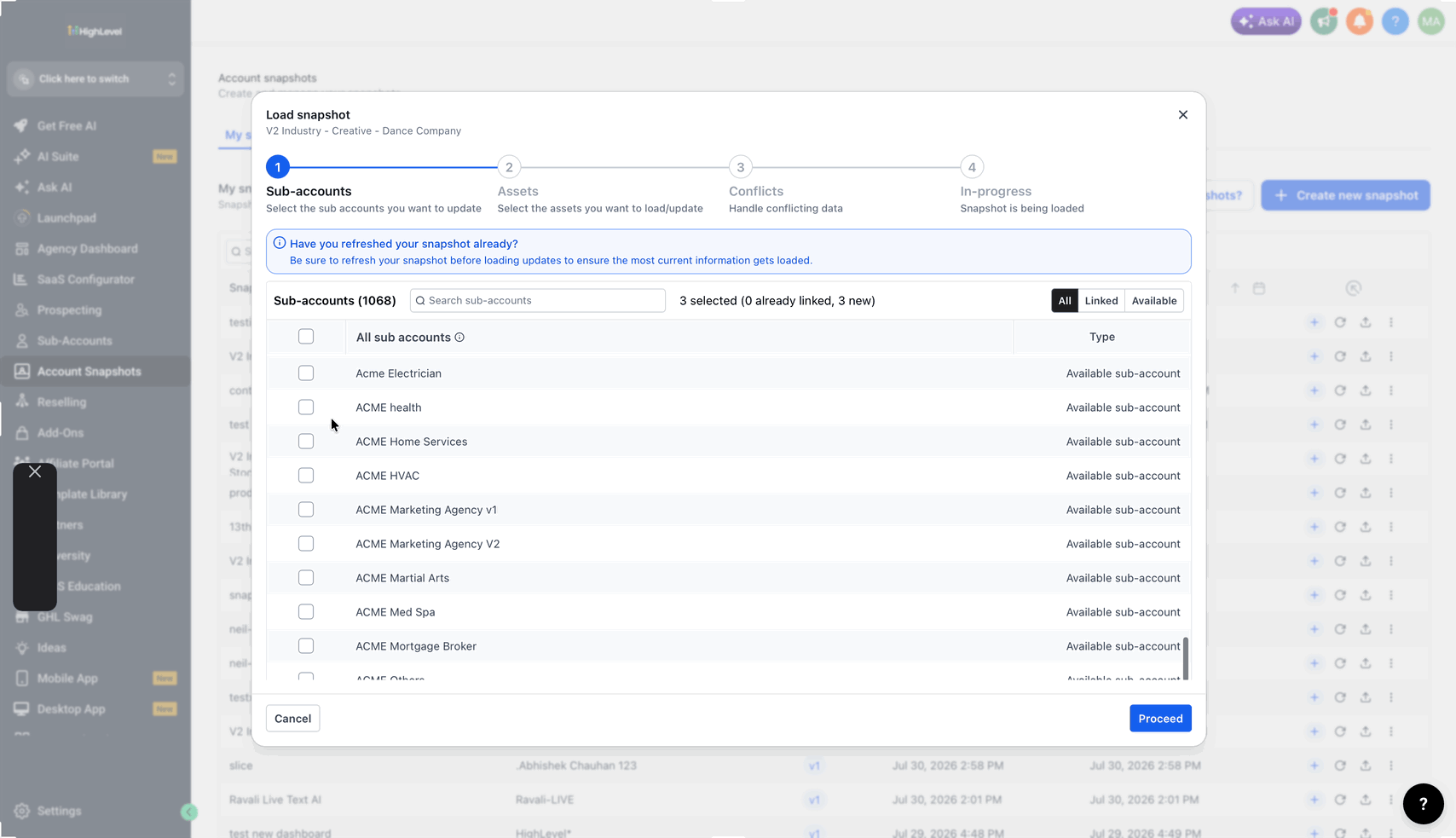1456x838 pixels.
Task: Click the Type column header
Action: coord(1102,337)
